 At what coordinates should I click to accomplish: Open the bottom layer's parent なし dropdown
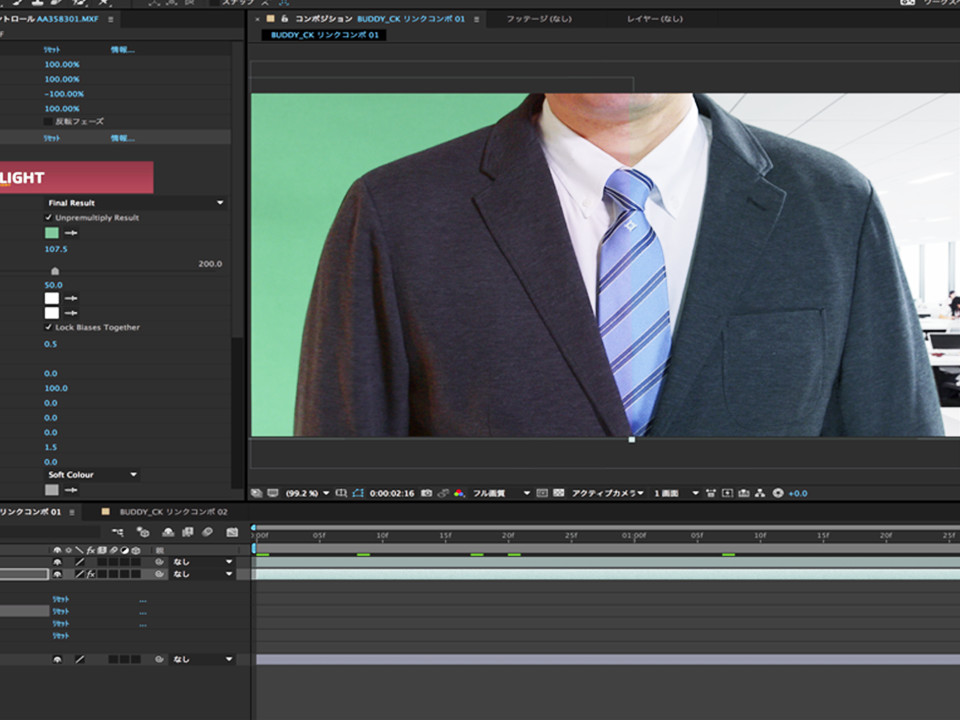point(203,659)
